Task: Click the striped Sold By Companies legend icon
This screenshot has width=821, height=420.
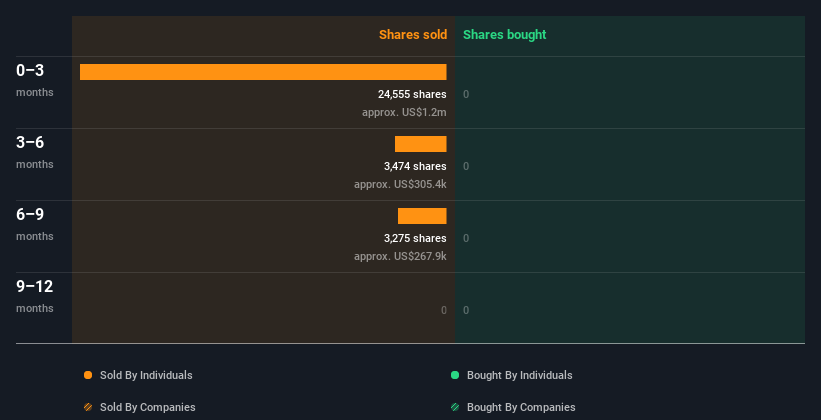Action: [88, 407]
